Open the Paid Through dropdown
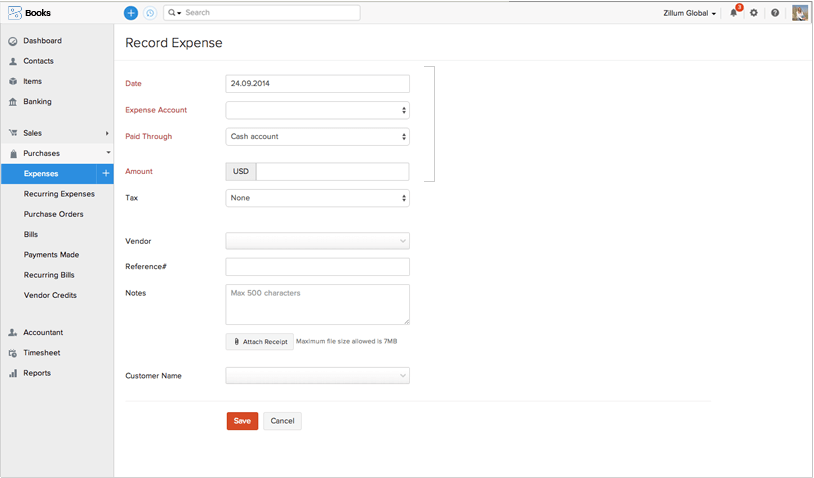Screen dimensions: 814x478 click(317, 136)
